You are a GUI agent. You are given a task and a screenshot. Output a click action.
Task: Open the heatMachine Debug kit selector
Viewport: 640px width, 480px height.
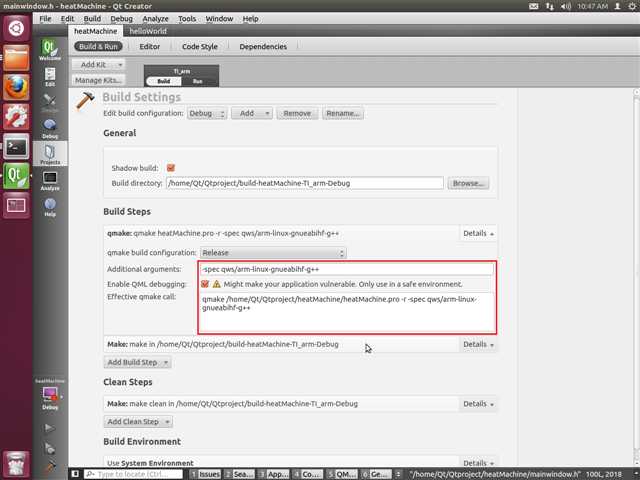(x=50, y=396)
